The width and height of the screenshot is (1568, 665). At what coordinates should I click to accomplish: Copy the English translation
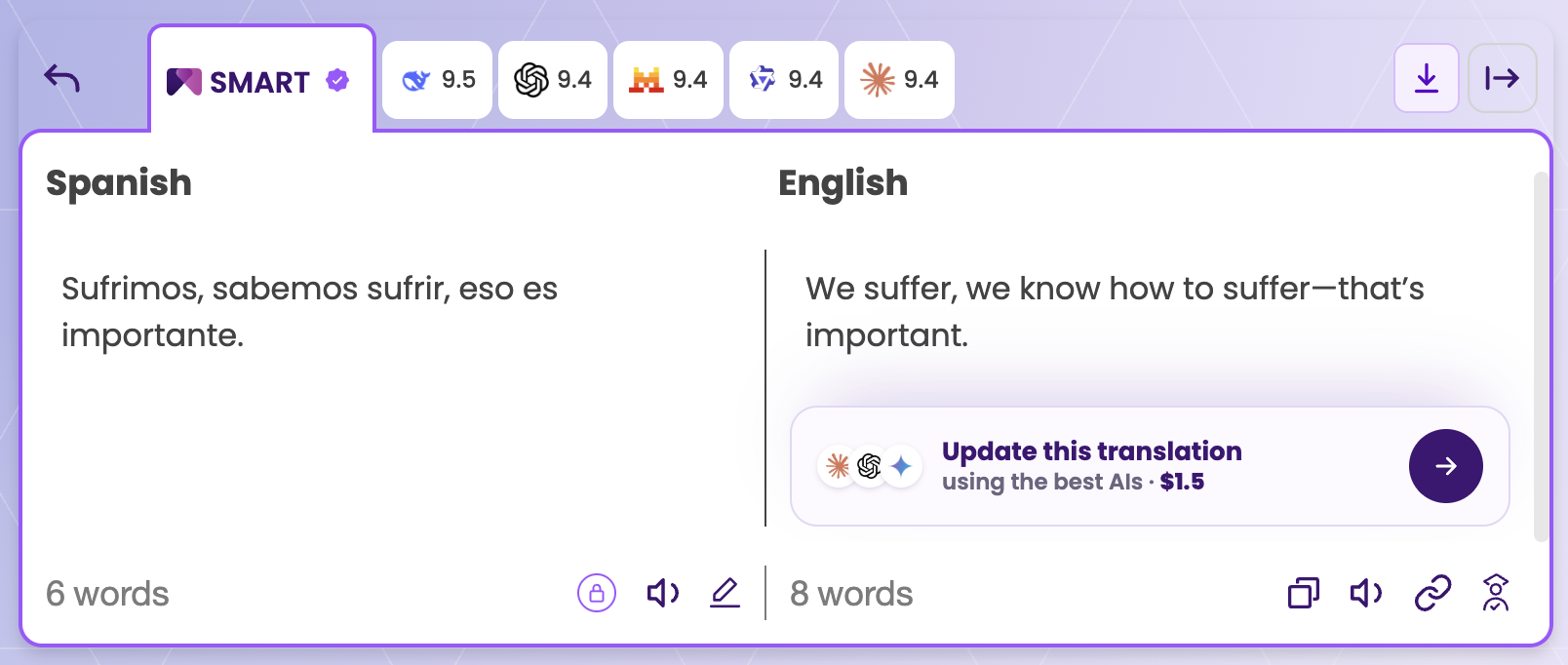(1304, 593)
